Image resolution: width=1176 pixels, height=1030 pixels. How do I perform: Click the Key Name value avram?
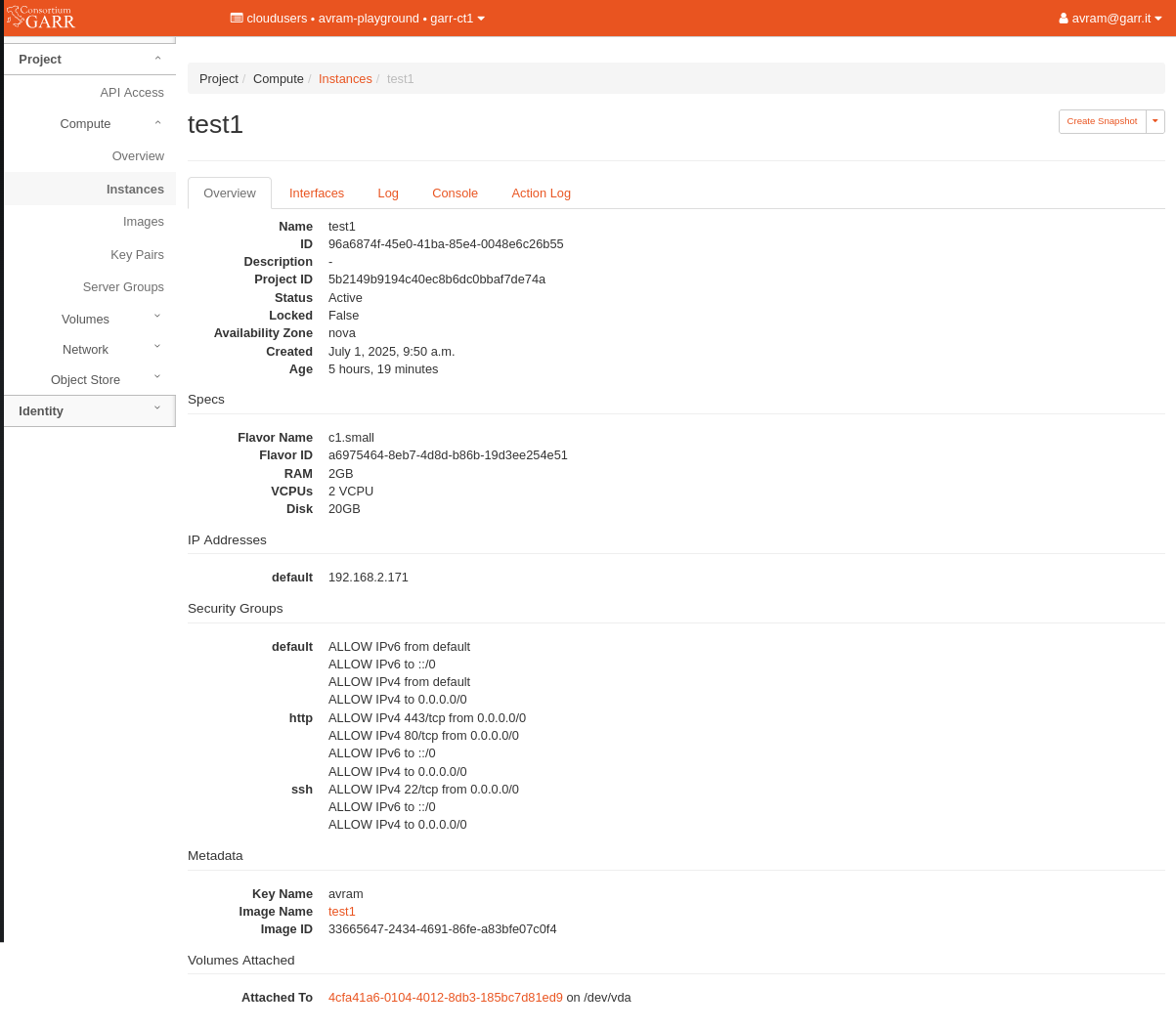[x=346, y=894]
